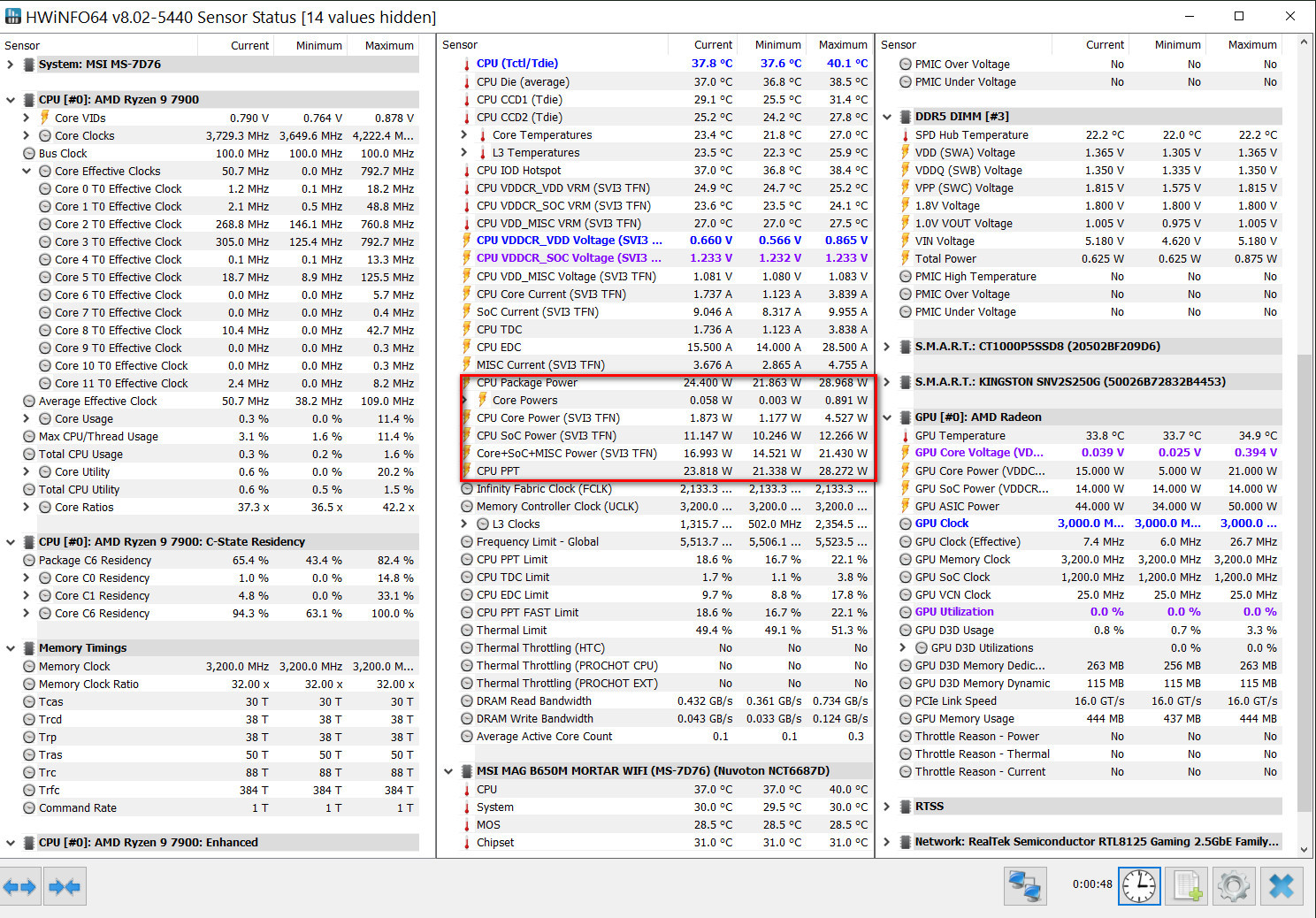Collapse the MSI MAG B650M MORTAR WIFI group
1316x918 pixels.
click(448, 771)
